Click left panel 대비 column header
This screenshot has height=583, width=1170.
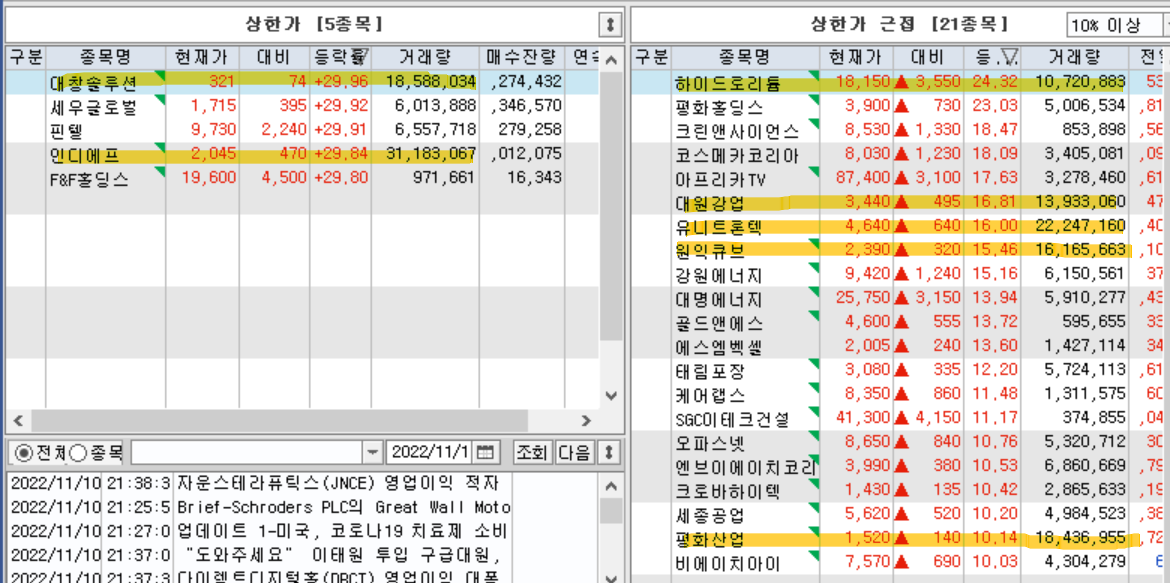click(275, 58)
